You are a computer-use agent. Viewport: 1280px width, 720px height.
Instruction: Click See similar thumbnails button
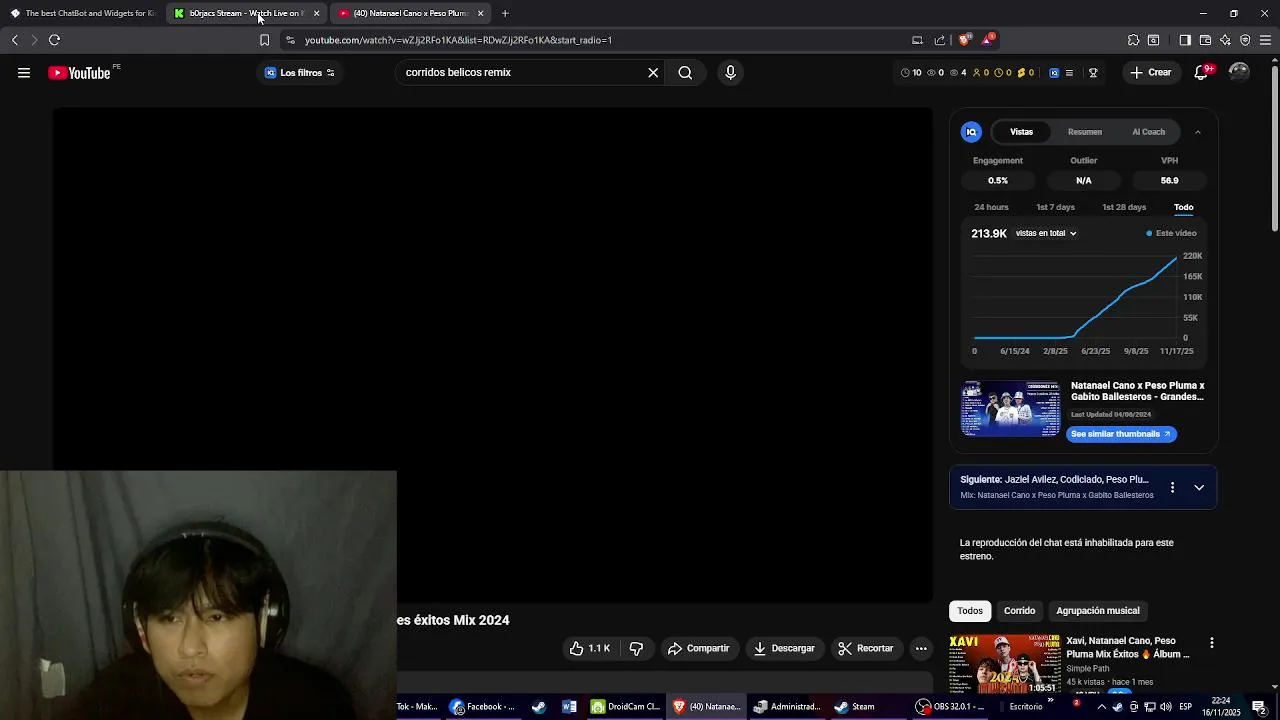(x=1121, y=434)
